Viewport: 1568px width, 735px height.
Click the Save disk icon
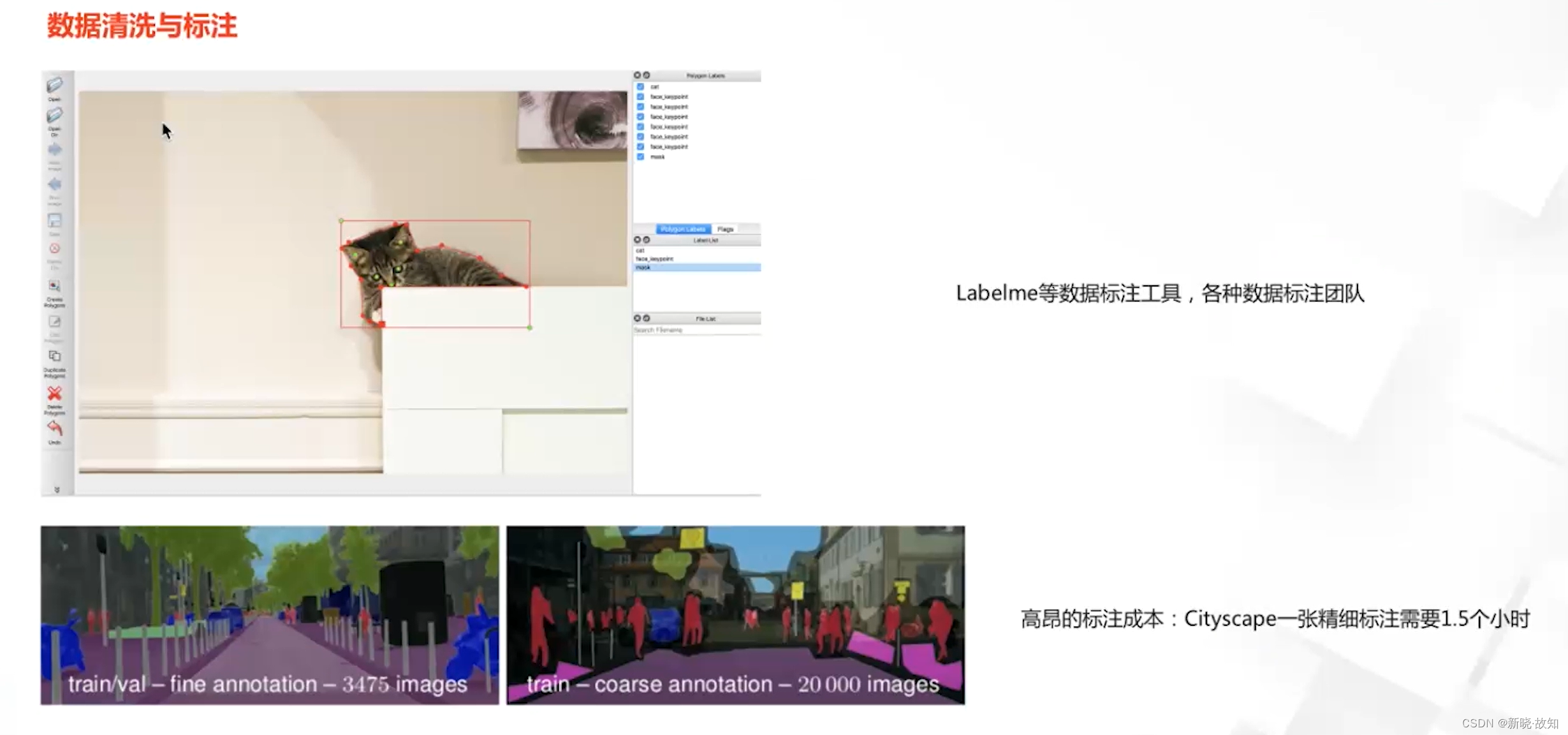pos(55,221)
